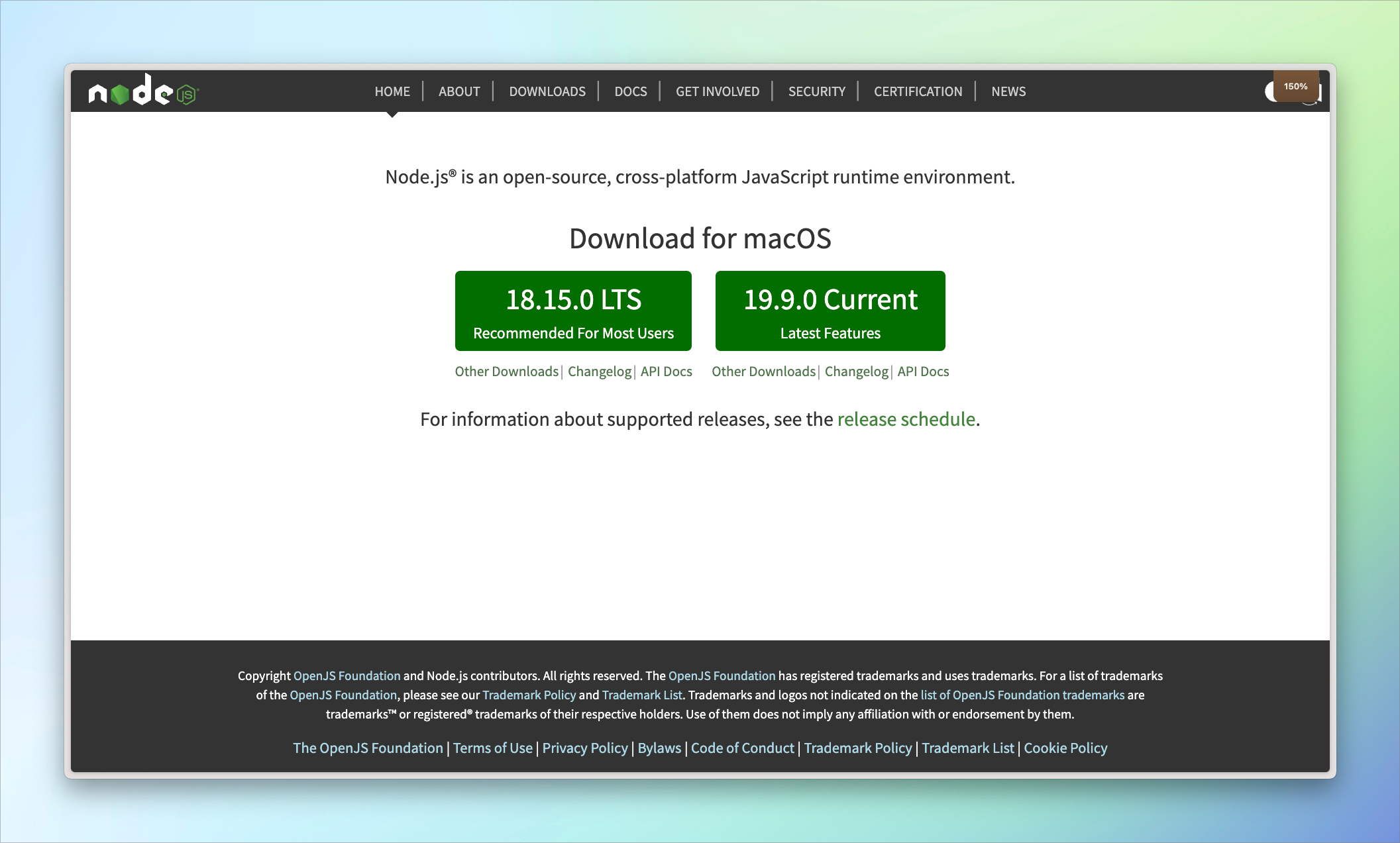The width and height of the screenshot is (1400, 843).
Task: Click the icon under the 150% zoom badge
Action: click(1292, 93)
